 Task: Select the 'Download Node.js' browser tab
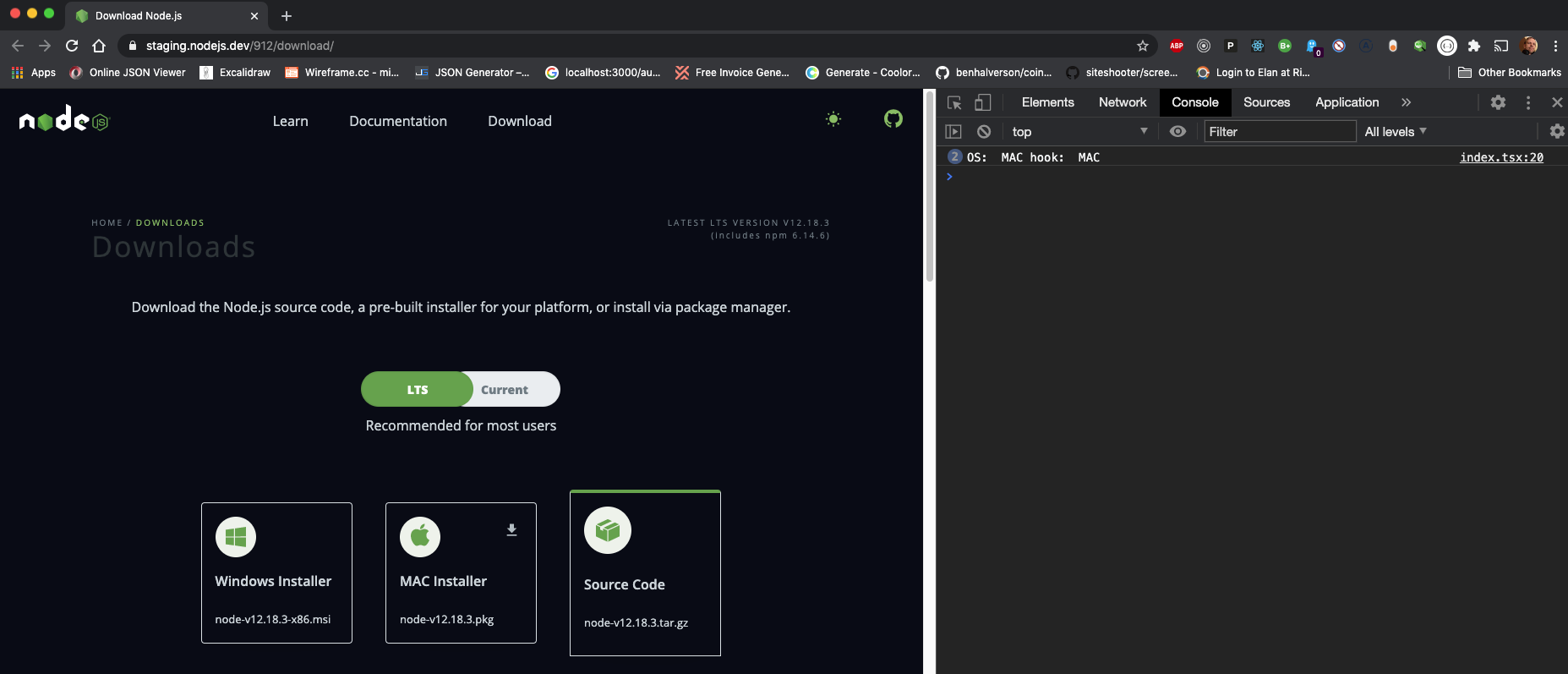pos(166,15)
